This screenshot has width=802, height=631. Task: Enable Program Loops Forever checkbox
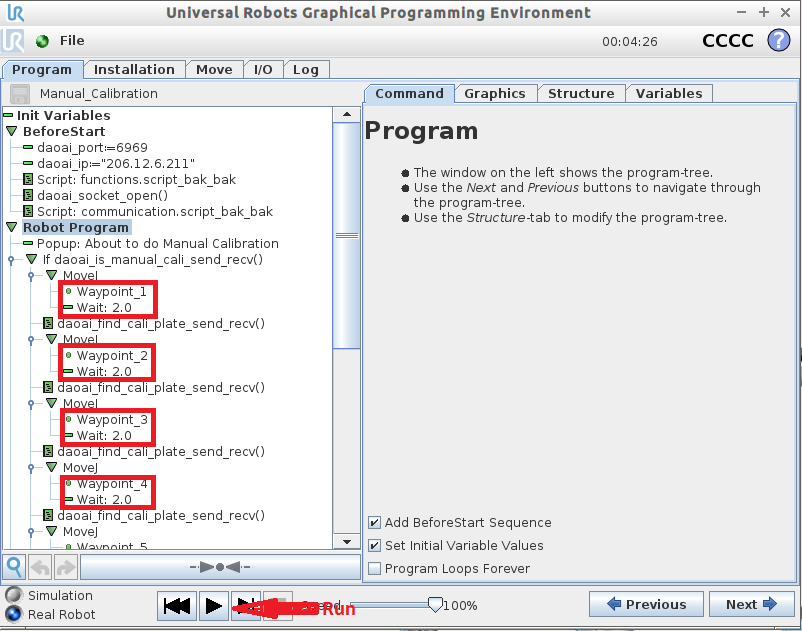coord(374,569)
